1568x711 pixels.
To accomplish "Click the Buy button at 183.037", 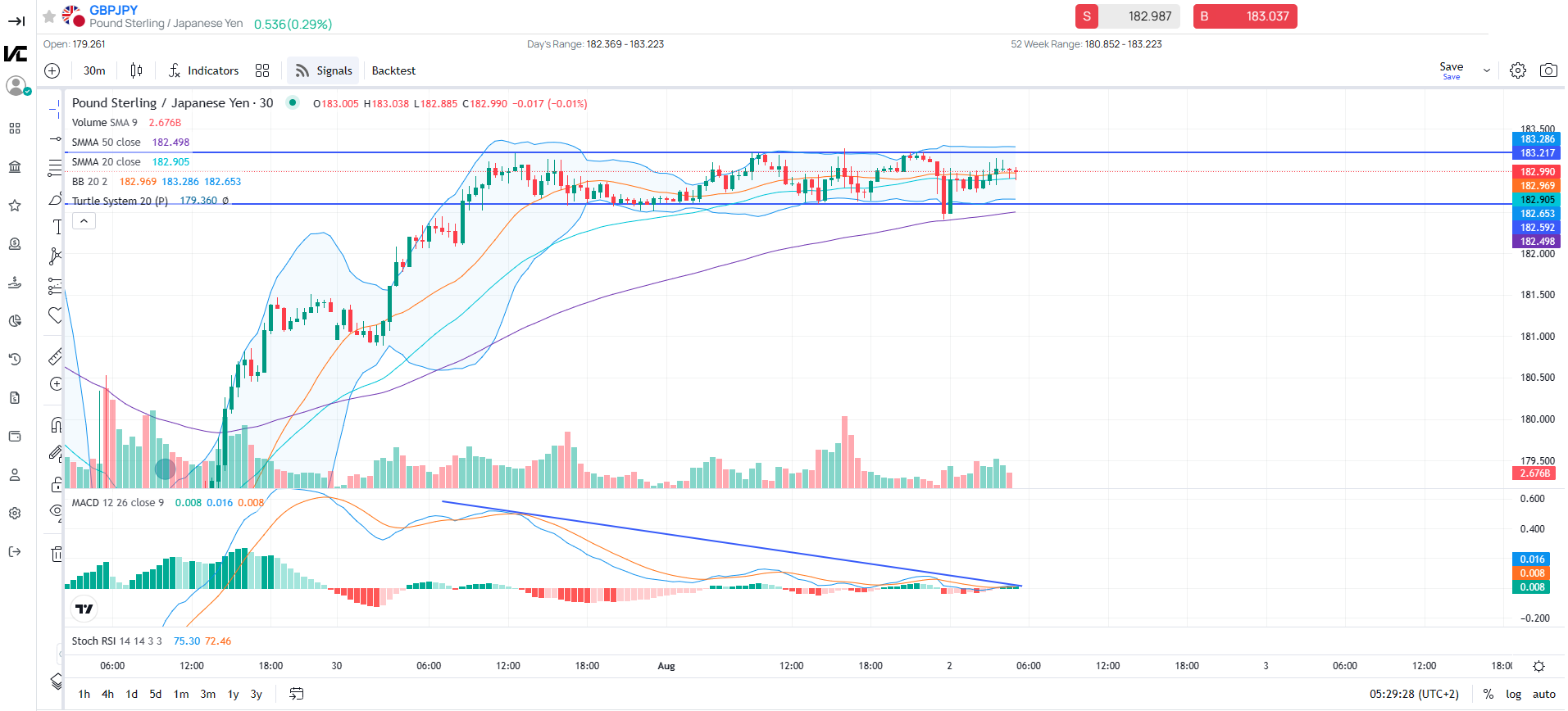I will (1244, 16).
